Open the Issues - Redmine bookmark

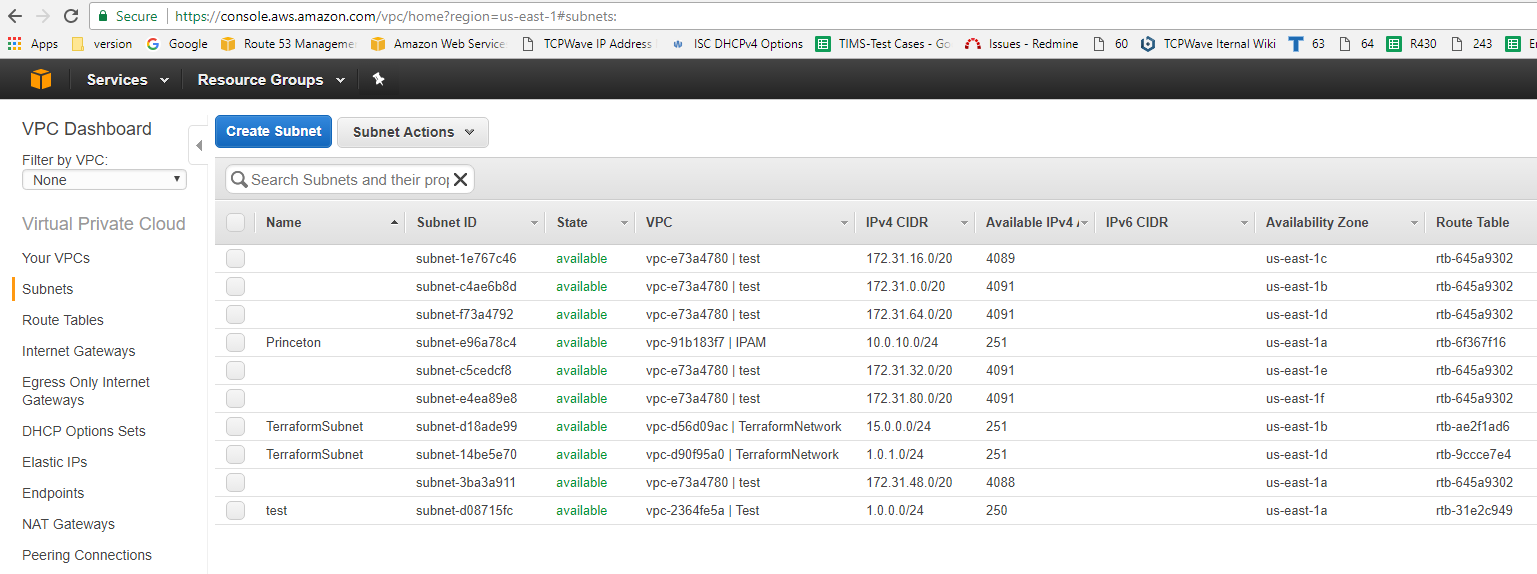click(x=1021, y=44)
